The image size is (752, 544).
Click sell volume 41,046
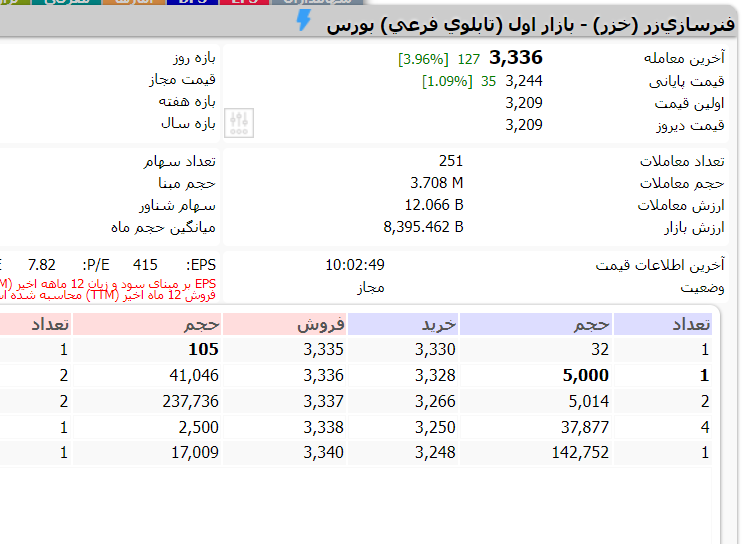coord(194,375)
